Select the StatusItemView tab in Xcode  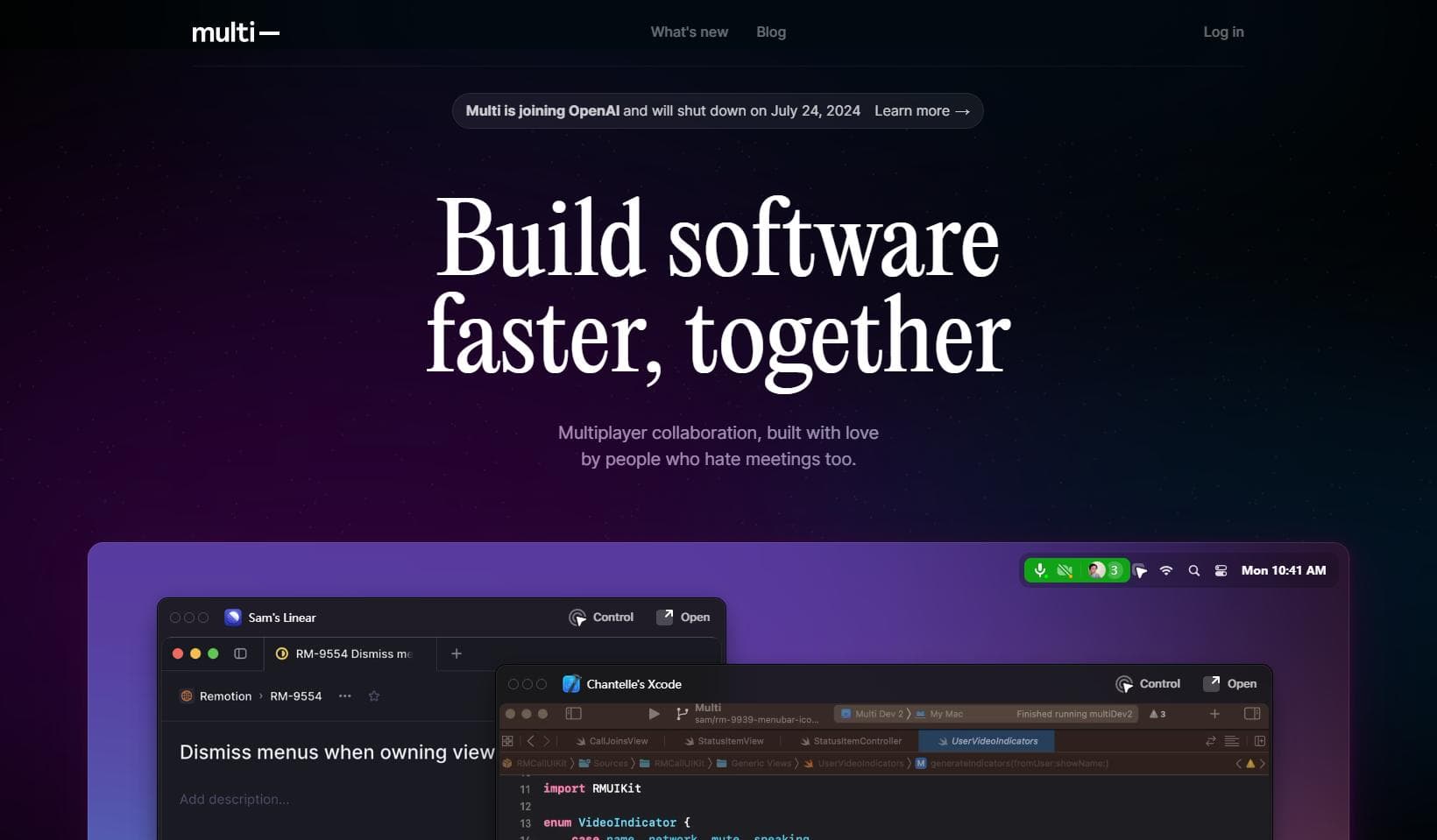click(724, 741)
